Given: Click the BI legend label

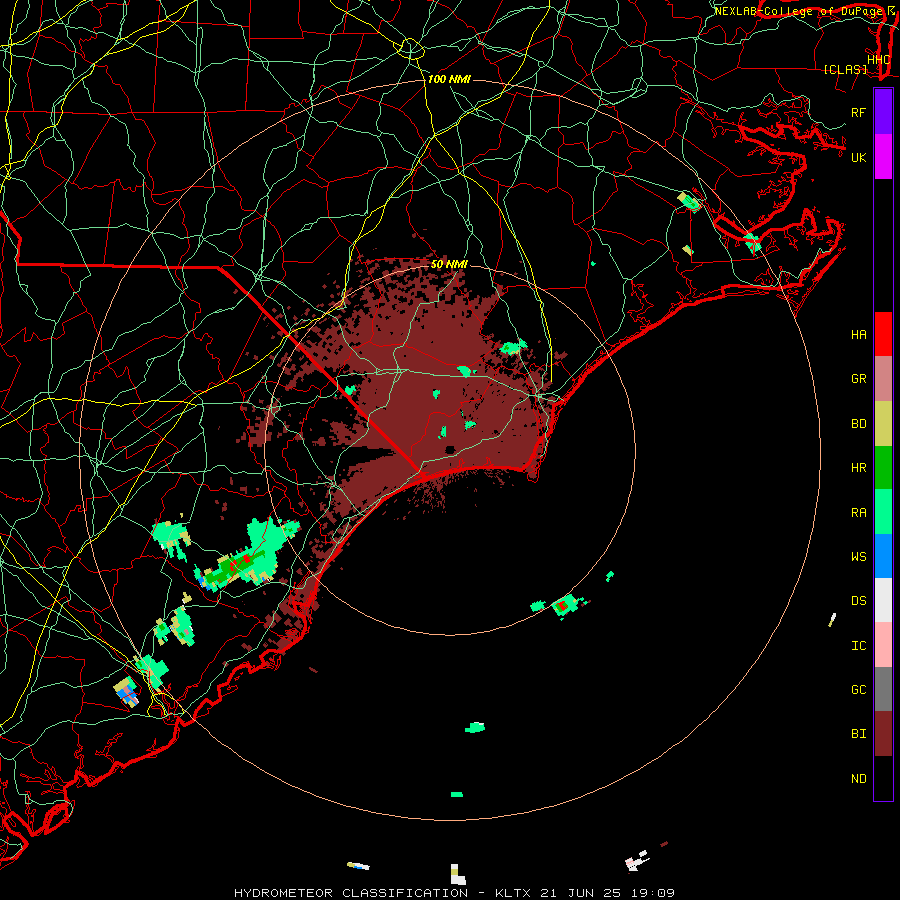Looking at the screenshot, I should (x=859, y=734).
